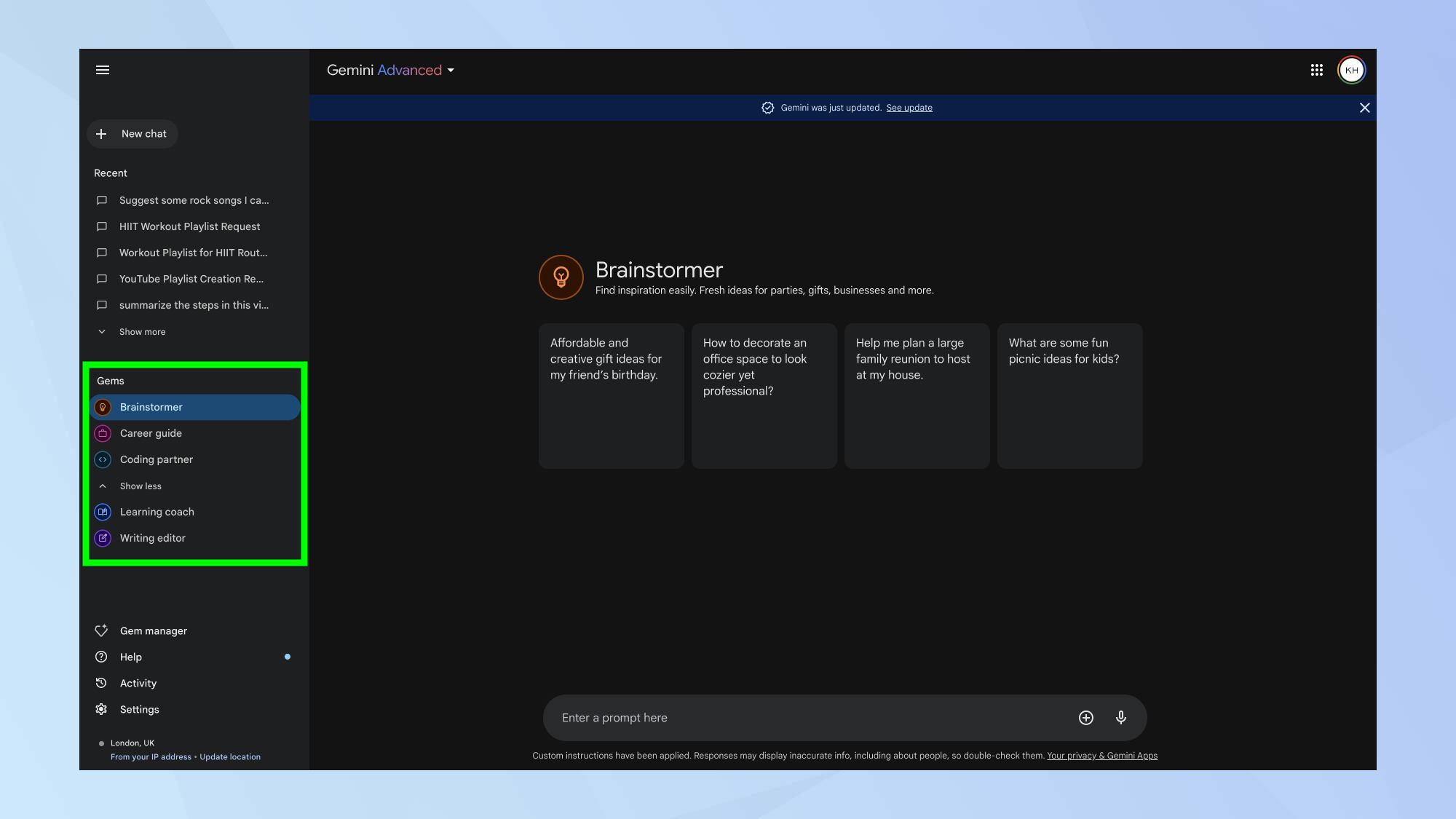Click the attachment plus icon
1456x819 pixels.
click(1086, 718)
